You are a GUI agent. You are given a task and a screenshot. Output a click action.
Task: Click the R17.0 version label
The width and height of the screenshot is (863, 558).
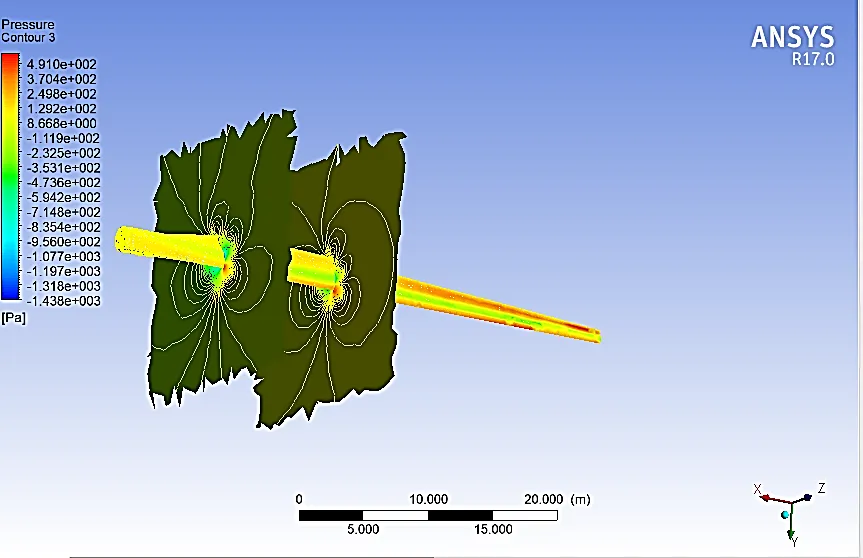click(x=810, y=59)
